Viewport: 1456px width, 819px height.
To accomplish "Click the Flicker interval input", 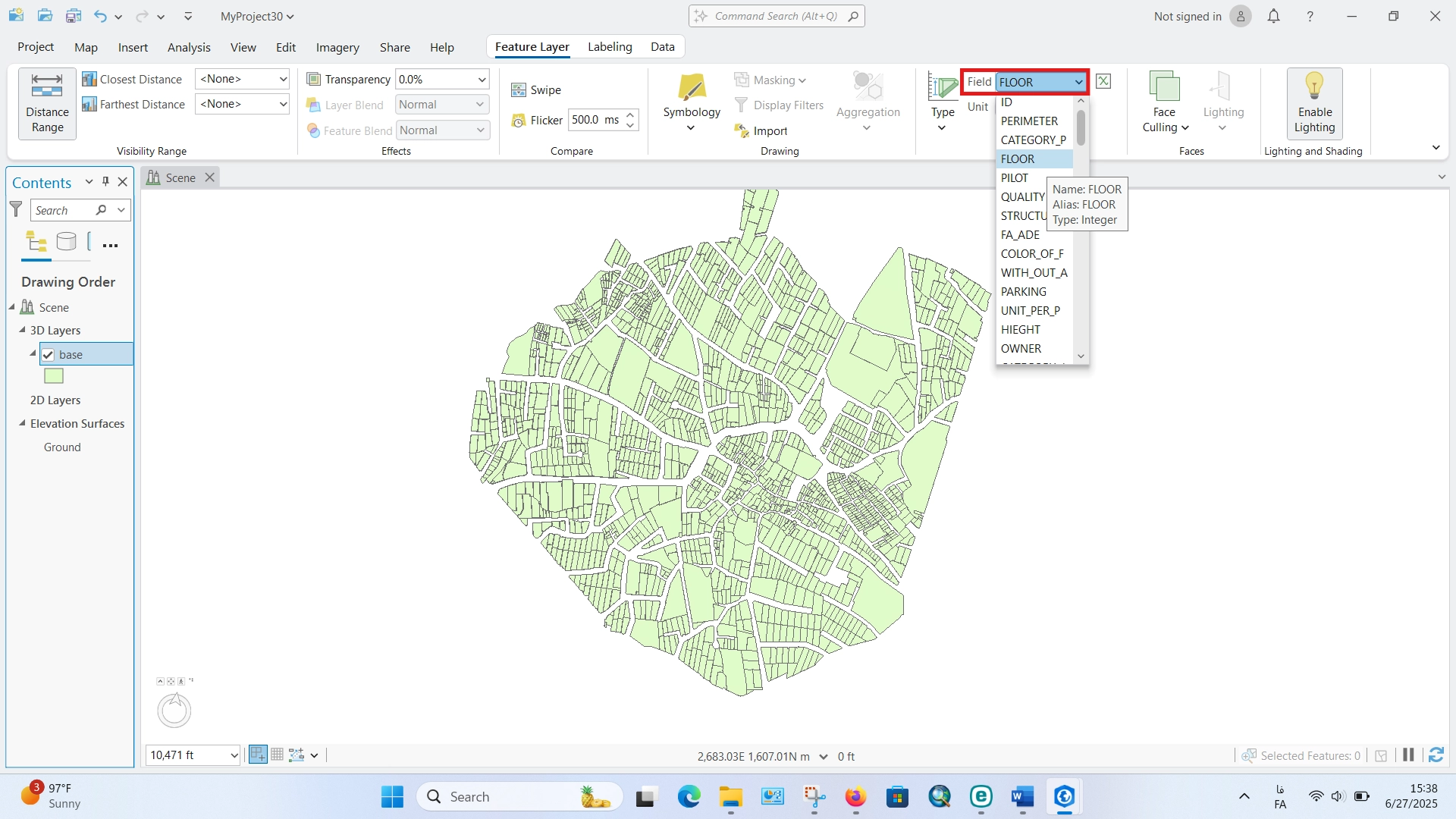I will click(595, 120).
